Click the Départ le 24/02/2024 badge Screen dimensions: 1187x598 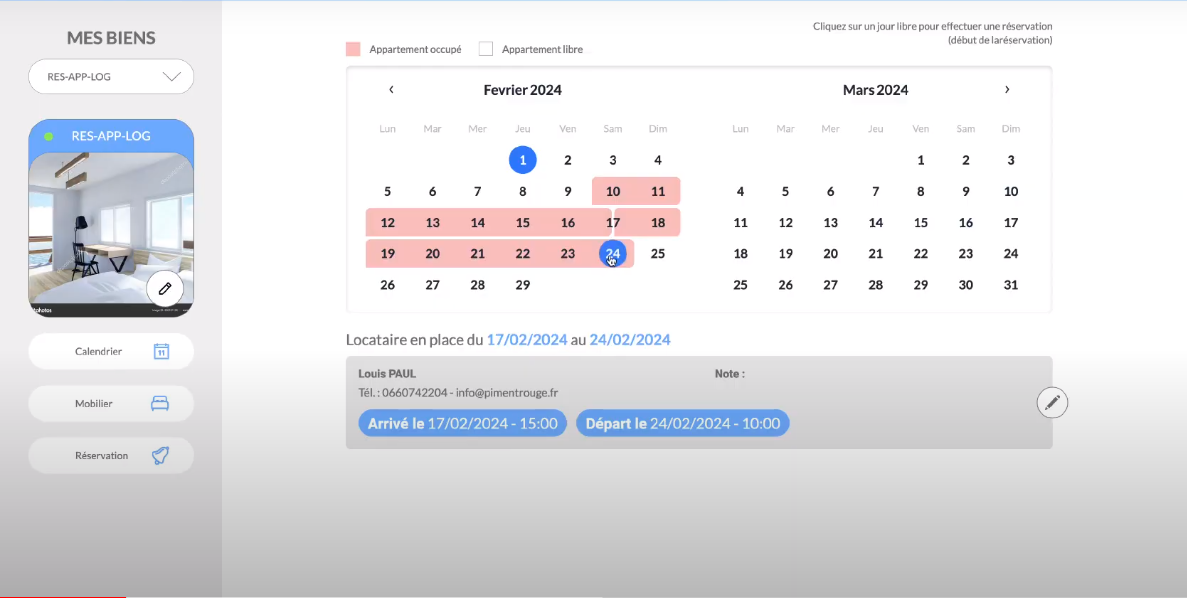682,423
